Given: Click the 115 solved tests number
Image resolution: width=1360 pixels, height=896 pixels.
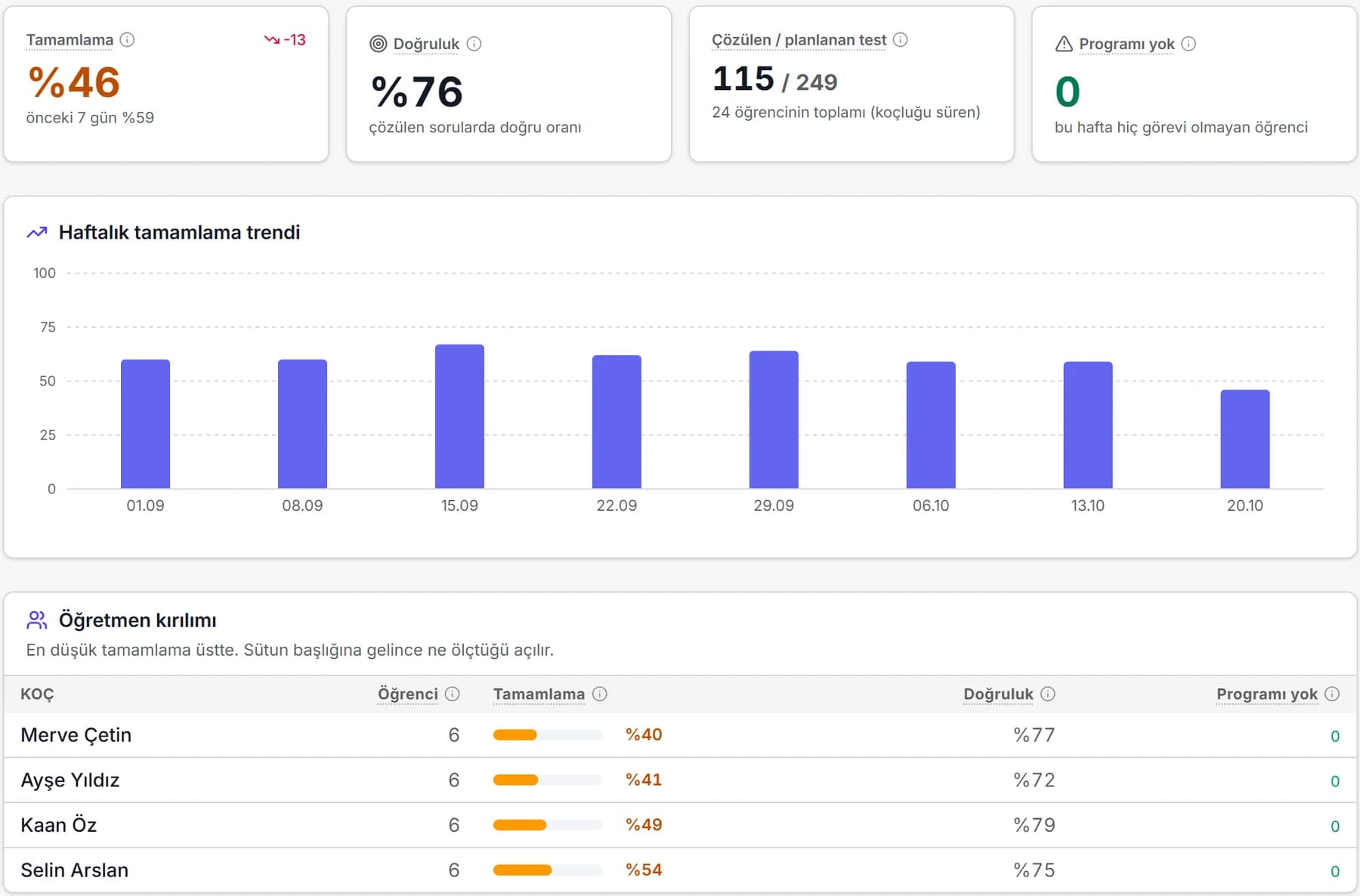Looking at the screenshot, I should pyautogui.click(x=743, y=79).
